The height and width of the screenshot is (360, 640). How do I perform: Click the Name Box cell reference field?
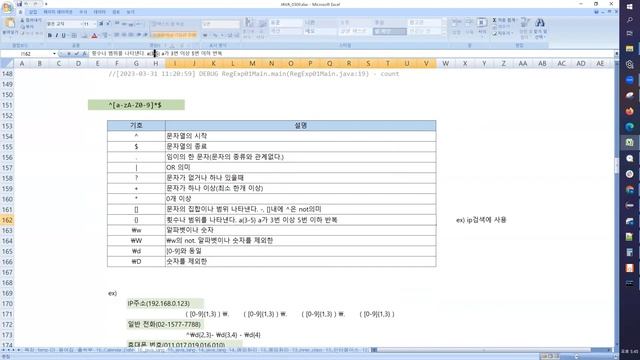coord(26,53)
